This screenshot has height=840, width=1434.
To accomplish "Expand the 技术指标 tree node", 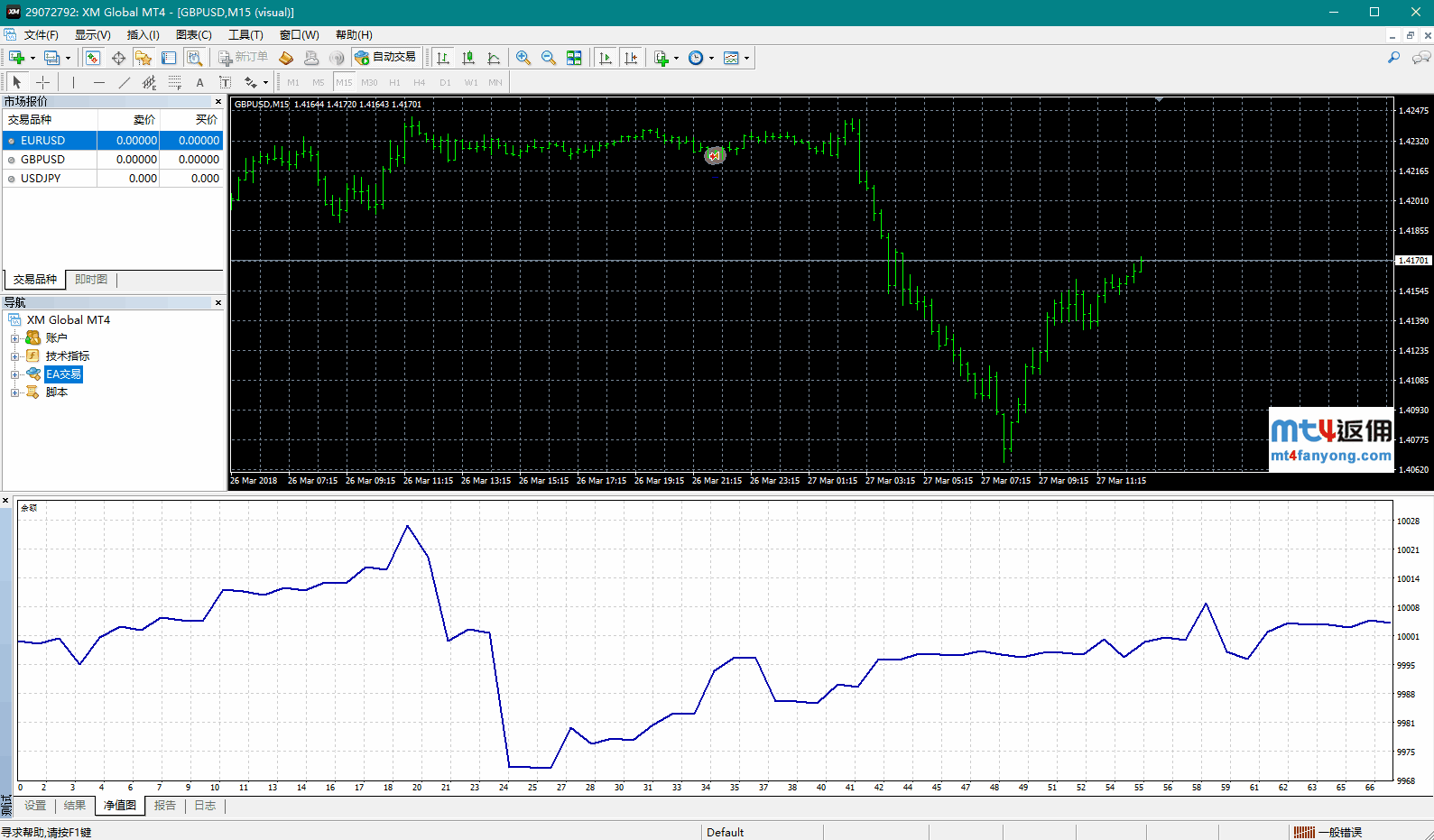I will pos(14,356).
